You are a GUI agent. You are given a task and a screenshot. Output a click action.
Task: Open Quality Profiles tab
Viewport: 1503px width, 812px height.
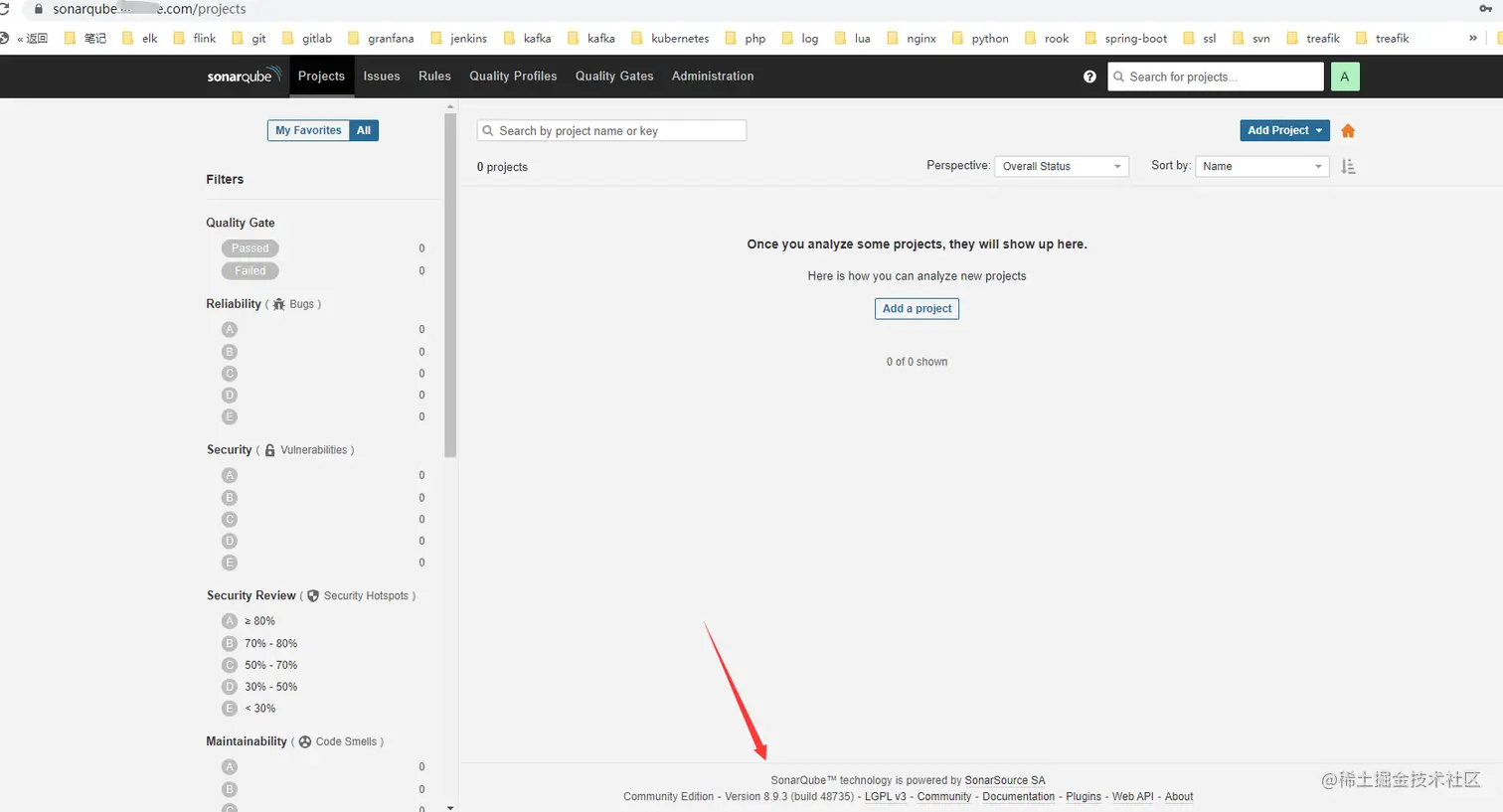[x=513, y=77]
